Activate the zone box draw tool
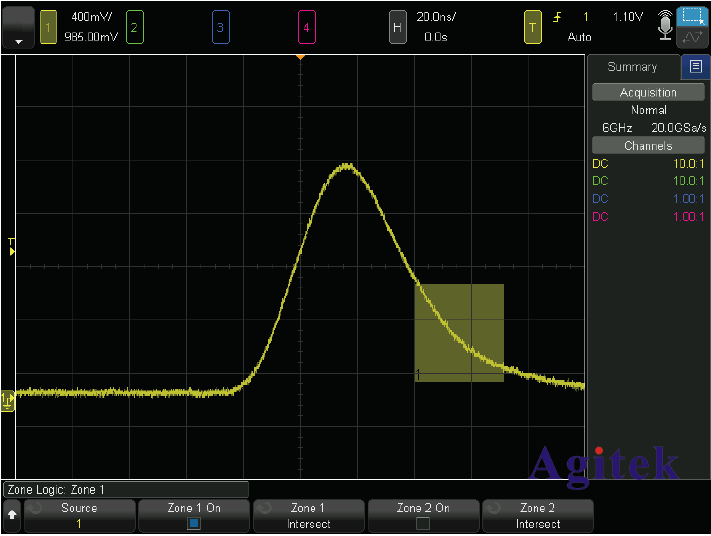The width and height of the screenshot is (711, 536). coord(692,17)
